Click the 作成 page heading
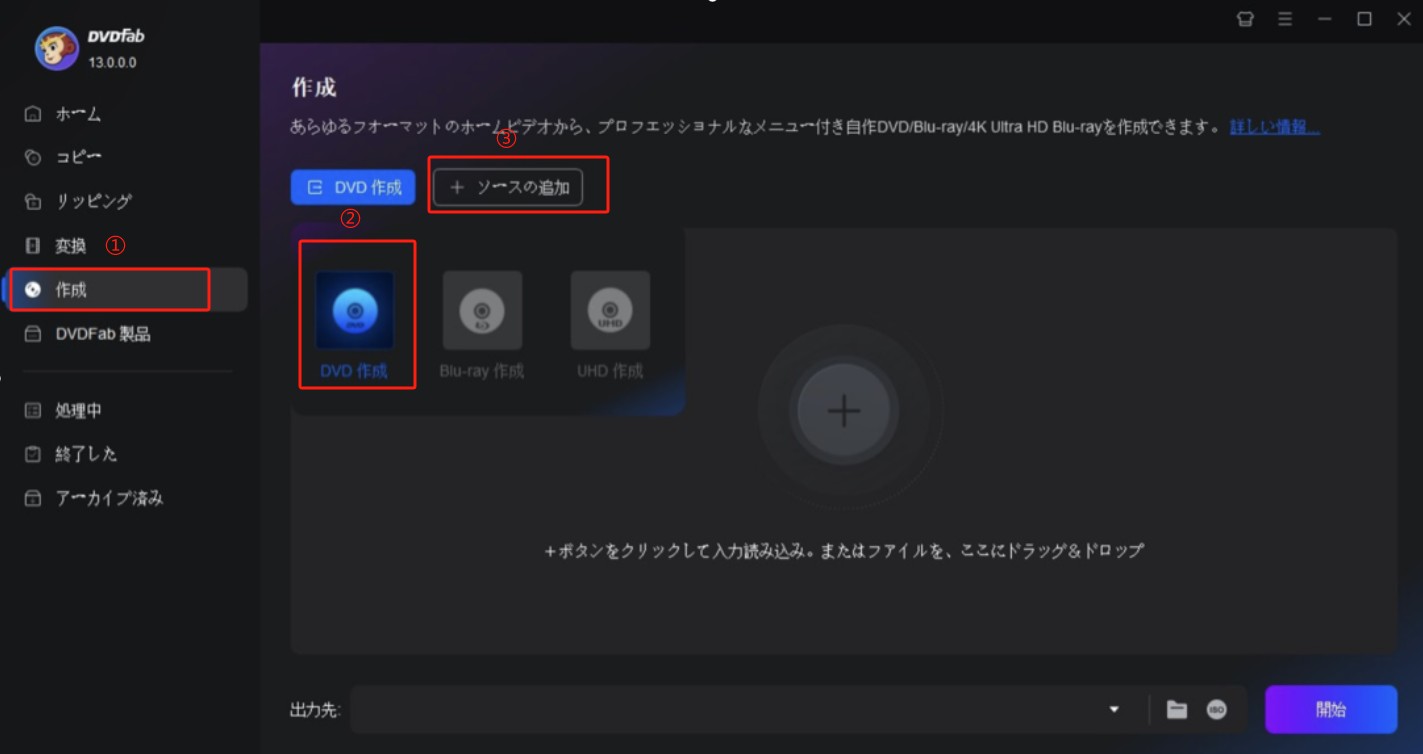This screenshot has height=754, width=1423. pyautogui.click(x=314, y=87)
